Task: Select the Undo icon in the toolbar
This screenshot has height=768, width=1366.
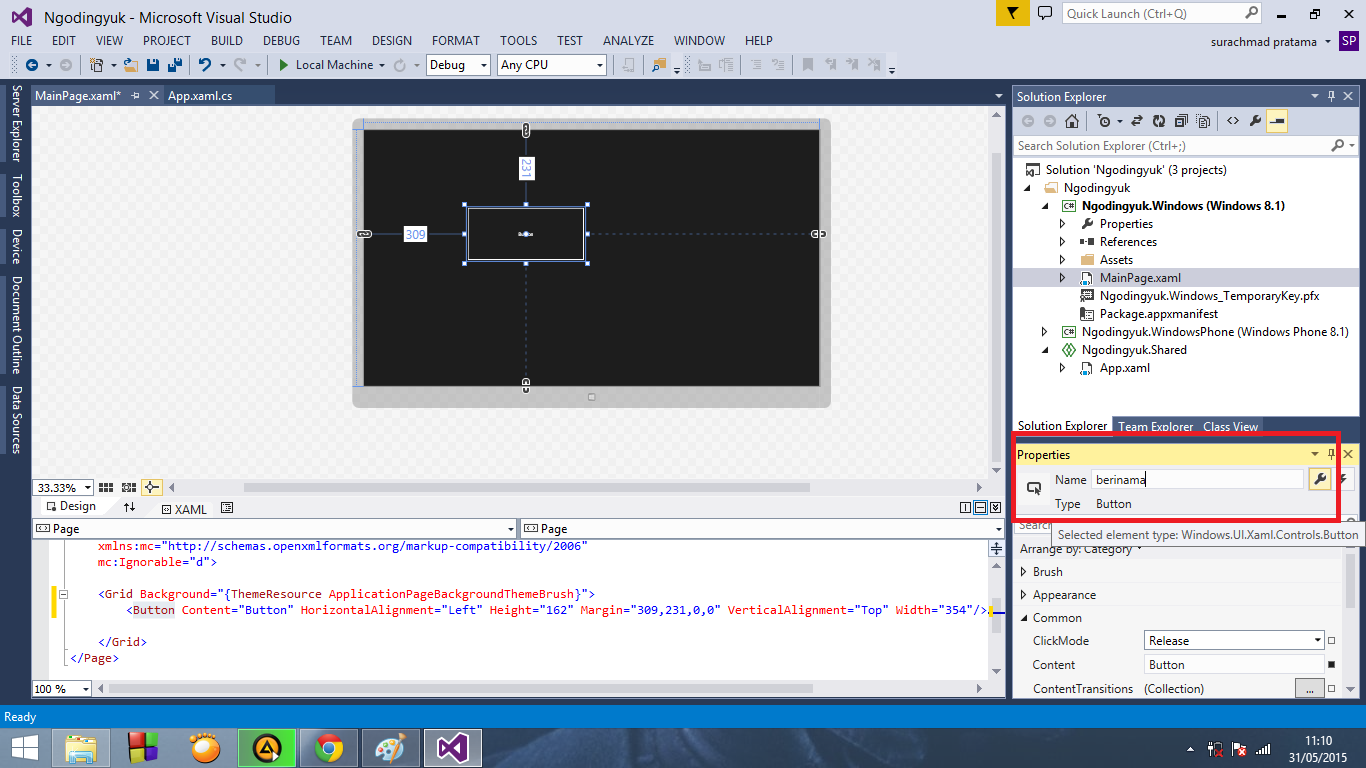Action: click(x=208, y=65)
